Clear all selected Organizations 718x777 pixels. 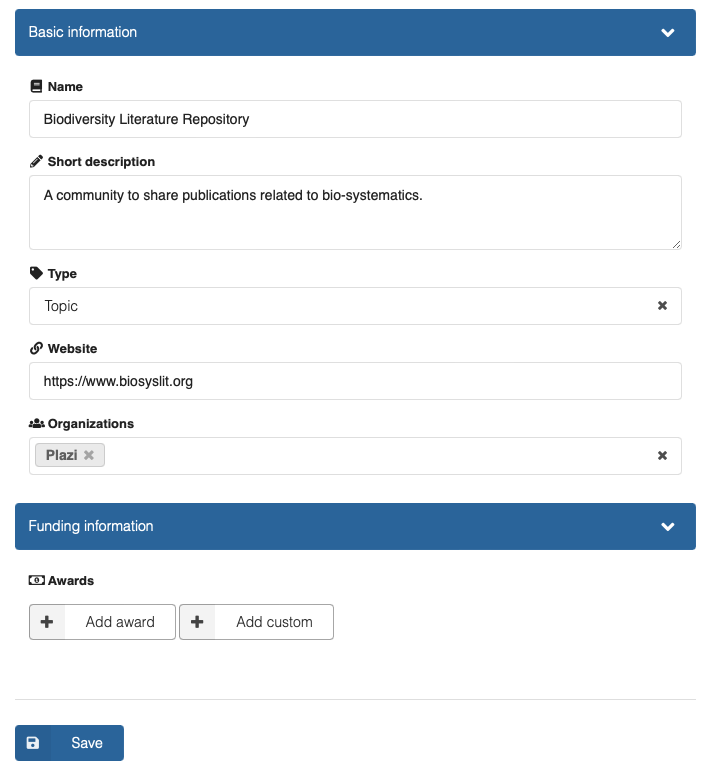pyautogui.click(x=662, y=456)
